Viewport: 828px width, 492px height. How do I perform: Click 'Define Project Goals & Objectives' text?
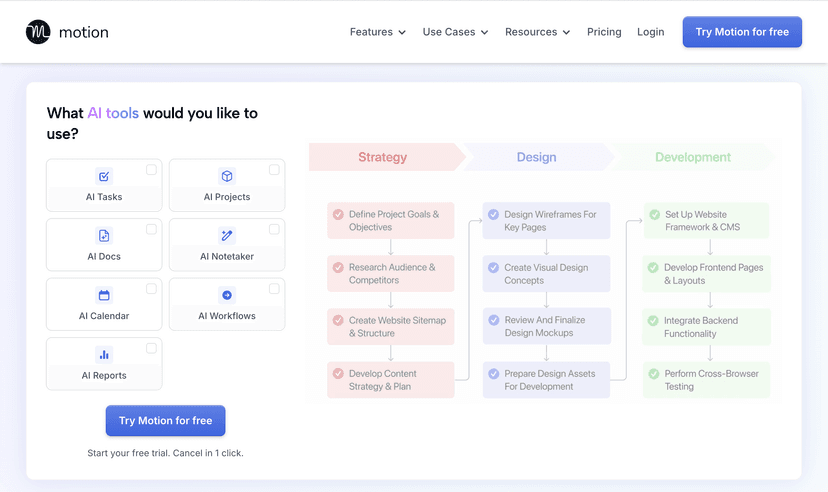[394, 221]
